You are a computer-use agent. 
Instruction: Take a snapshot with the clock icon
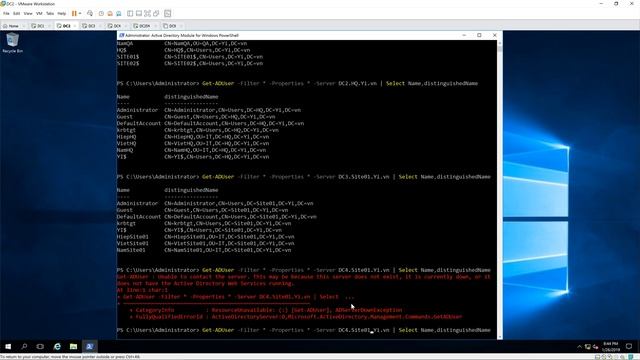click(x=101, y=13)
